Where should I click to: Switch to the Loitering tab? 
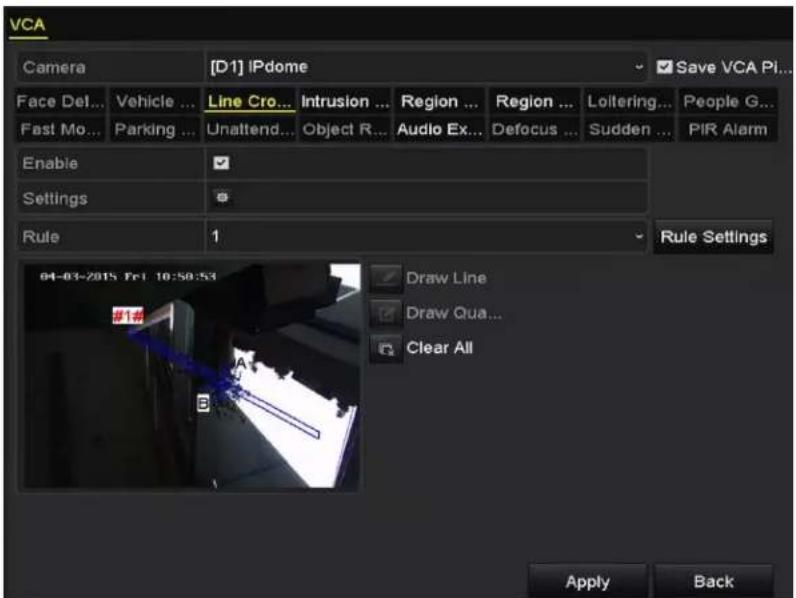629,102
